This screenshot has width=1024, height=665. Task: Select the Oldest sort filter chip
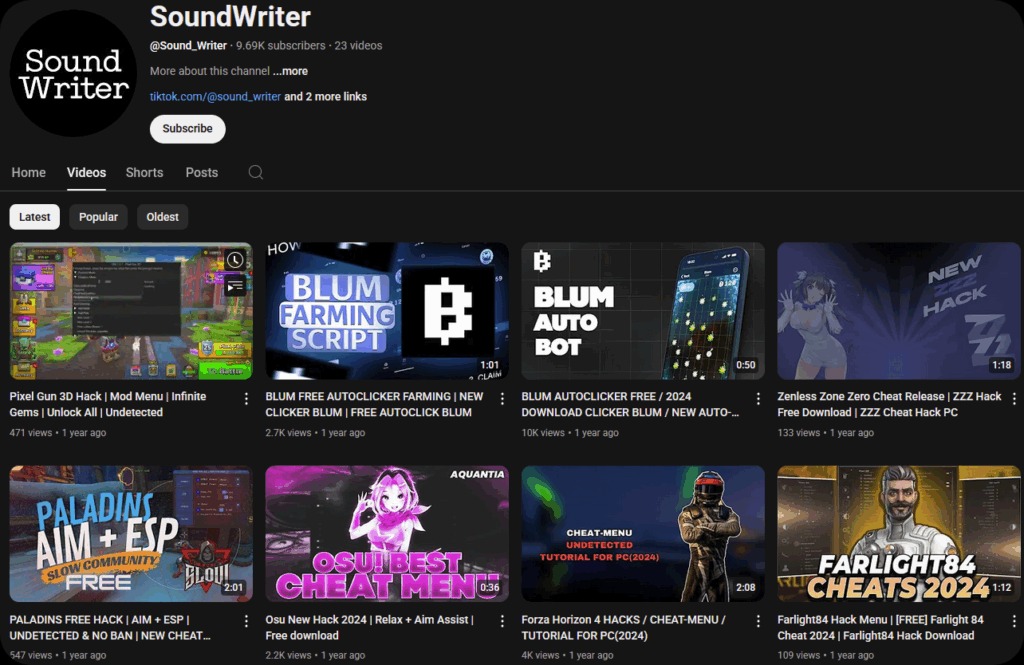pos(162,217)
